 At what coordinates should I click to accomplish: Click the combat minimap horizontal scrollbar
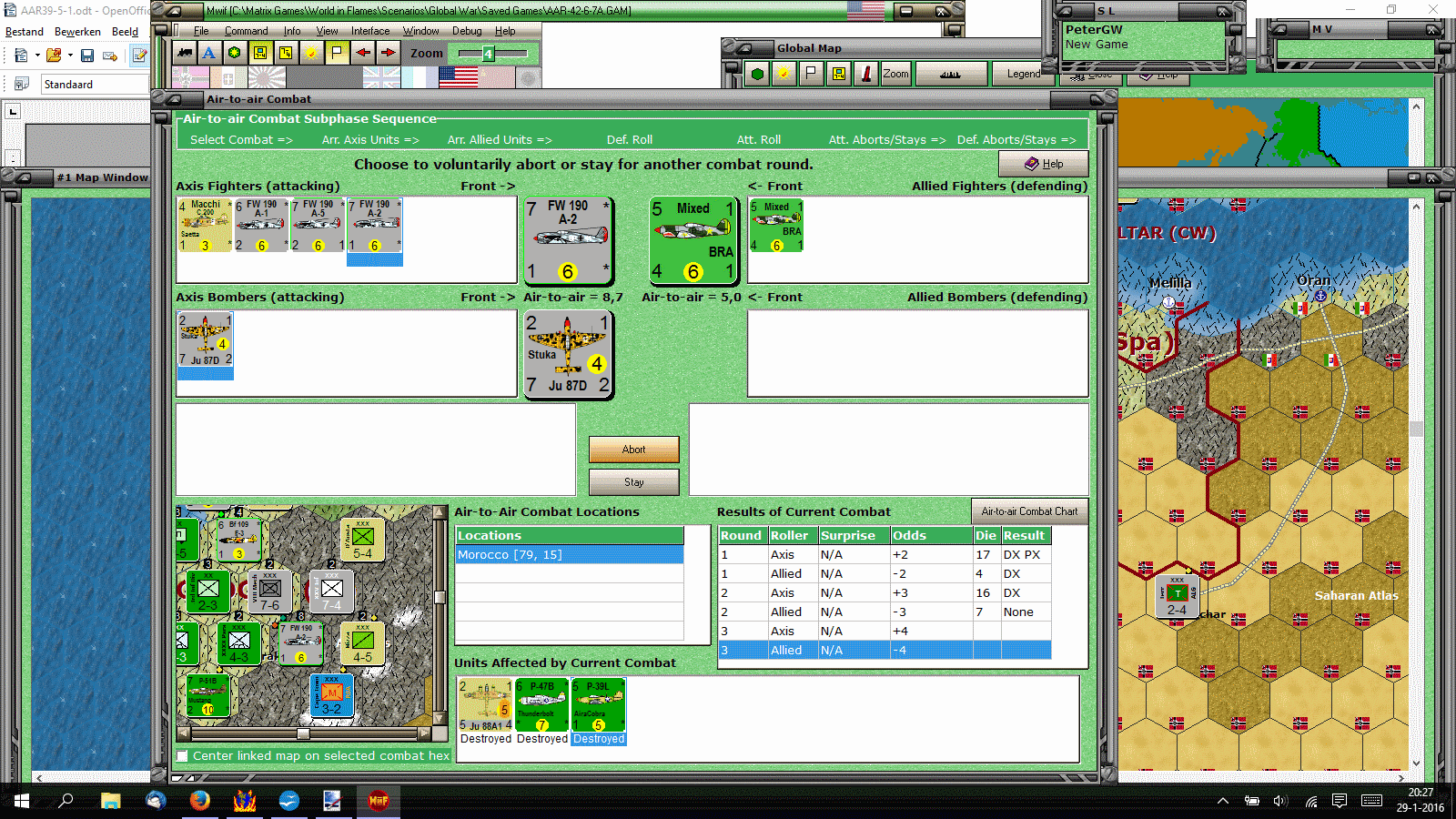[x=303, y=733]
